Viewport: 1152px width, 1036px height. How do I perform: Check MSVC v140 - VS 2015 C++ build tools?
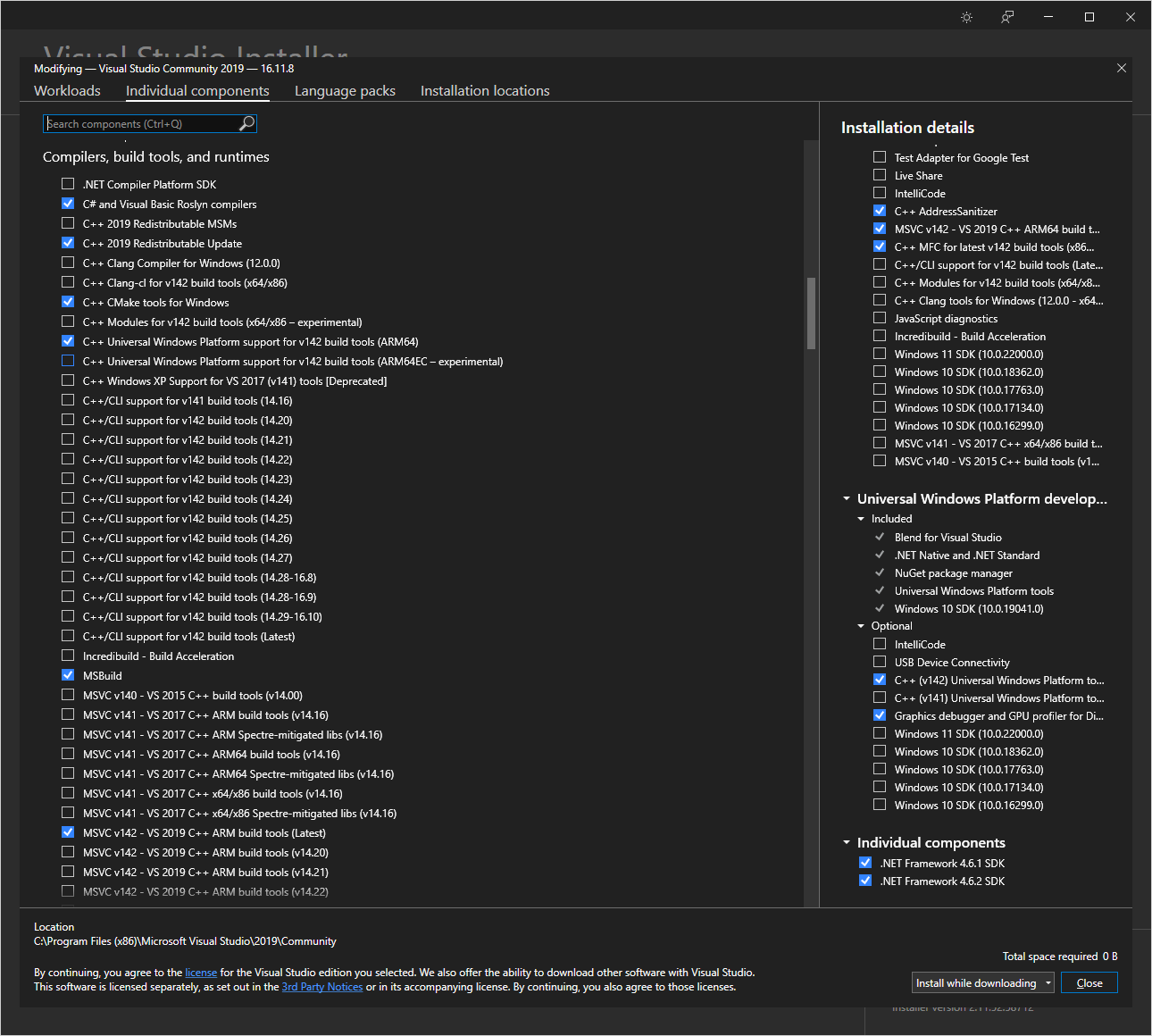(x=68, y=695)
